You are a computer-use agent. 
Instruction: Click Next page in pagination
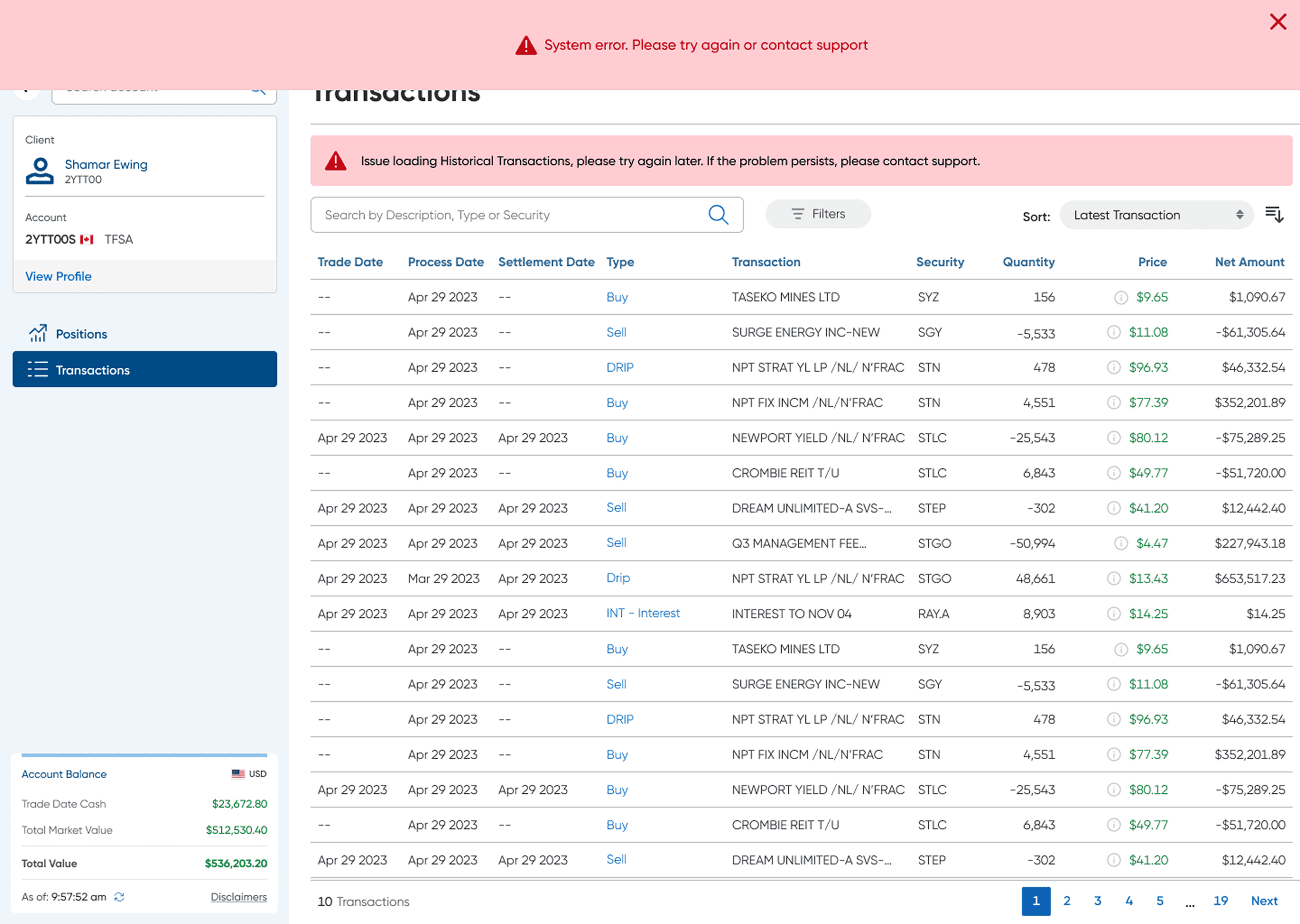[1264, 901]
